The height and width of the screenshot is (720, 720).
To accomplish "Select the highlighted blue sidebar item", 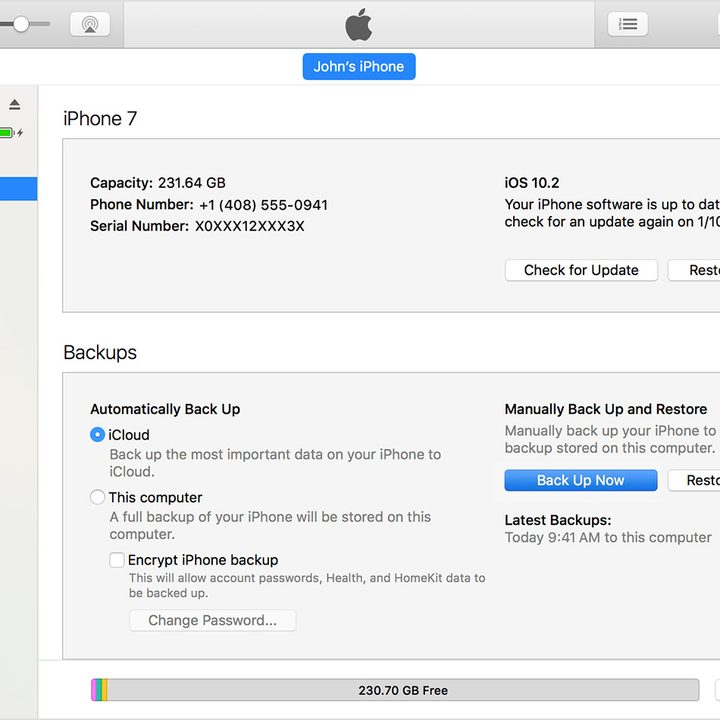I will (18, 189).
